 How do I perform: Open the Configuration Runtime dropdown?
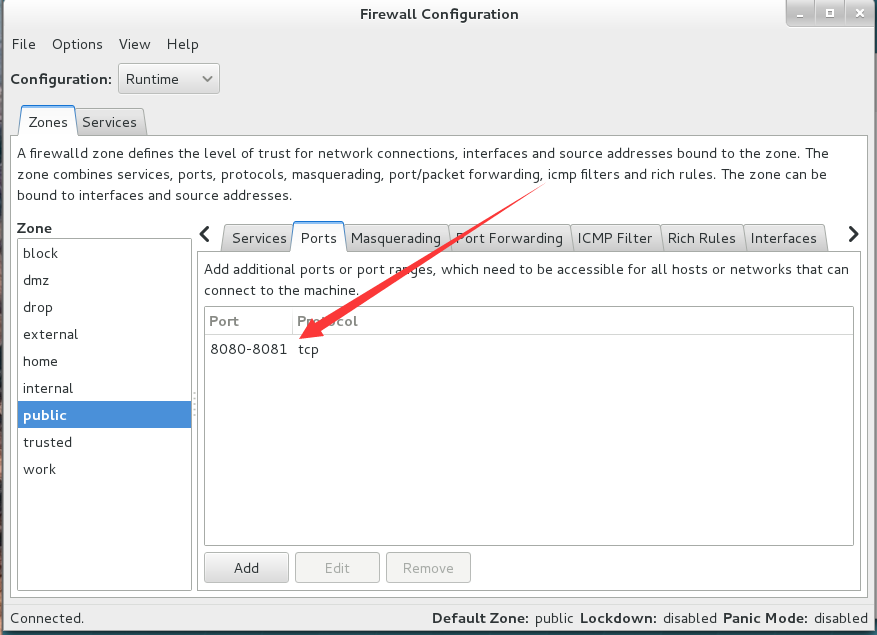(169, 79)
